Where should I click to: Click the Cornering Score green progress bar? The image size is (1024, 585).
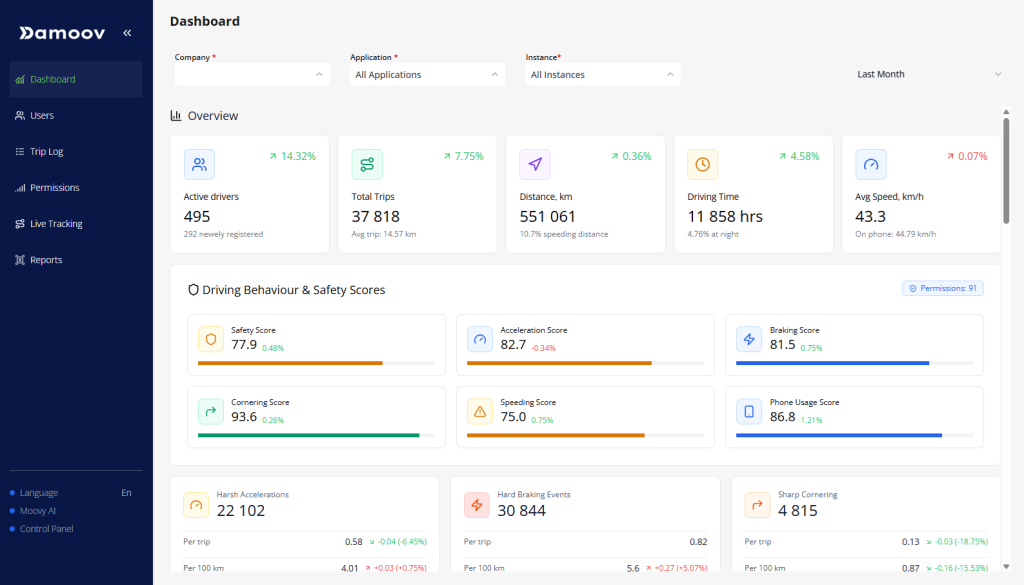tap(308, 435)
